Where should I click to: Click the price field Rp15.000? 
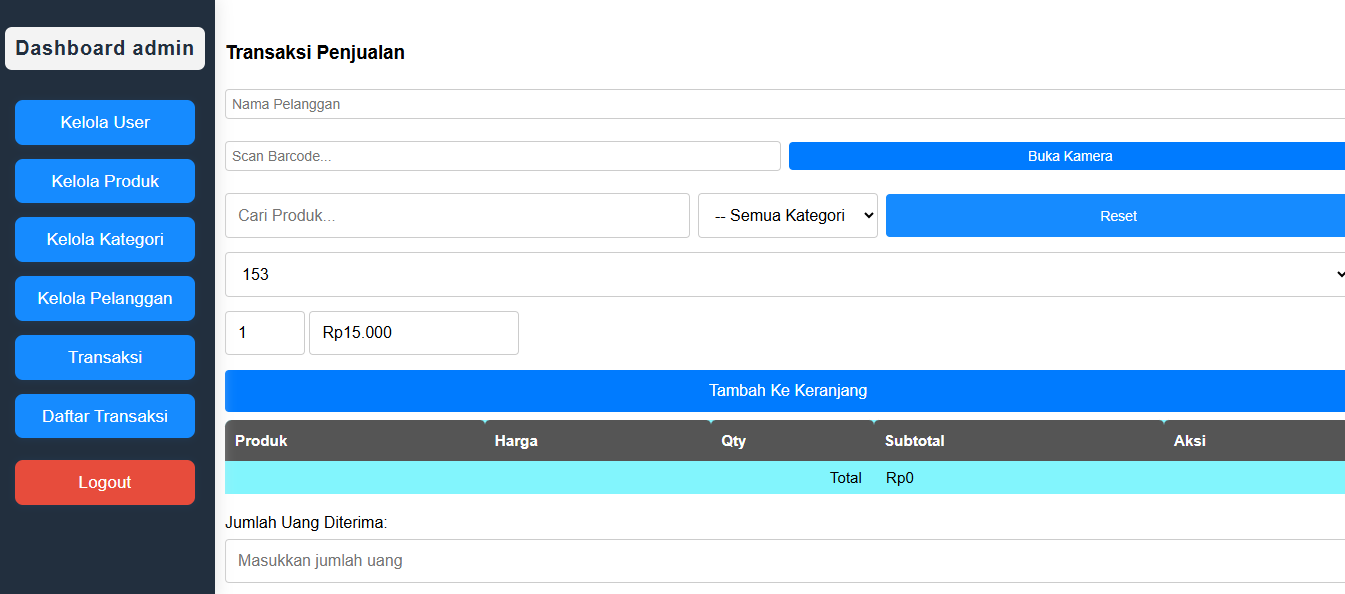coord(413,333)
